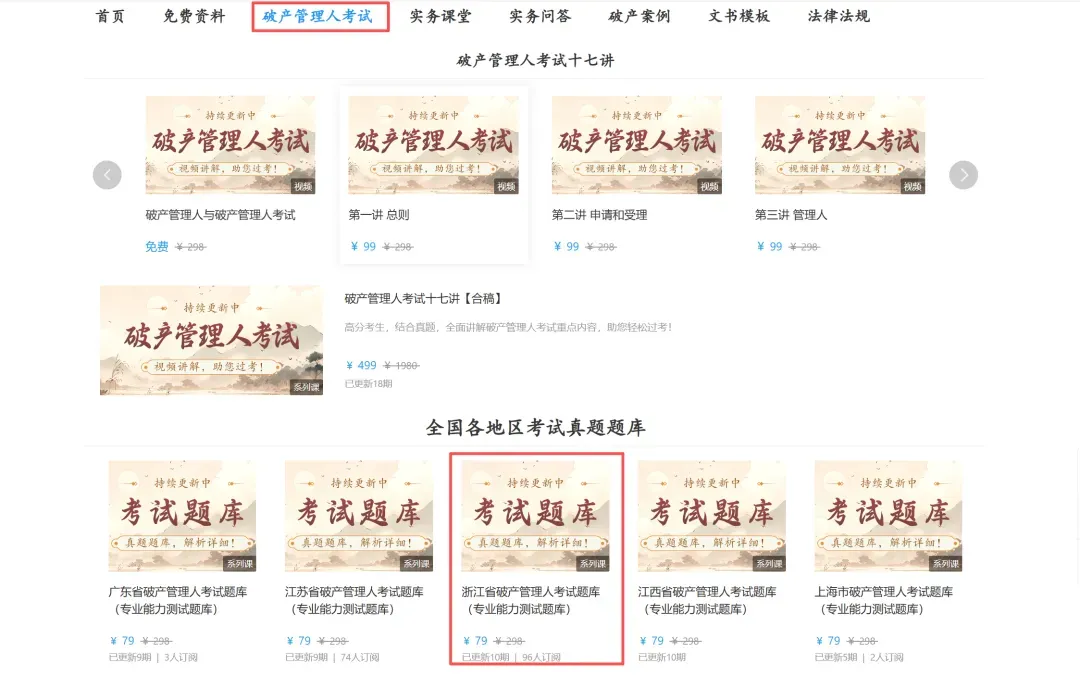Open the free 破产管理人与破产管理人考试 video thumbnail
1080x675 pixels.
(230, 145)
